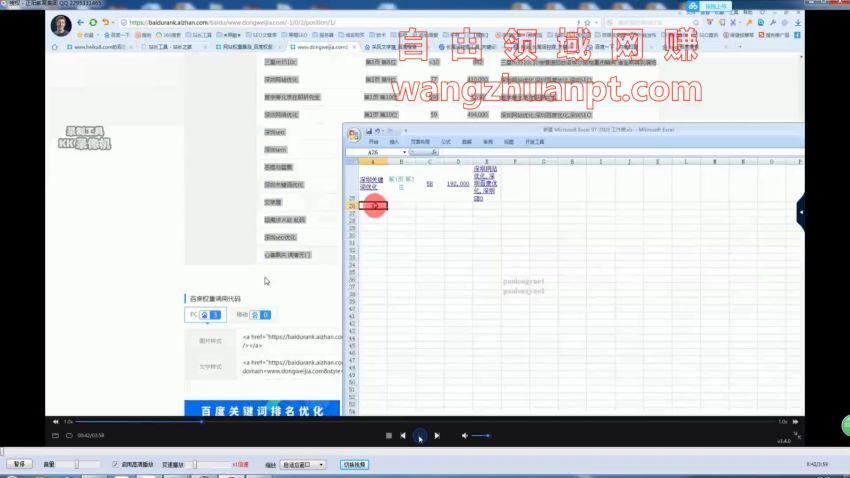Screen dimensions: 850x478
Task: Open the Excel 插入 ribbon tab
Action: (x=394, y=142)
